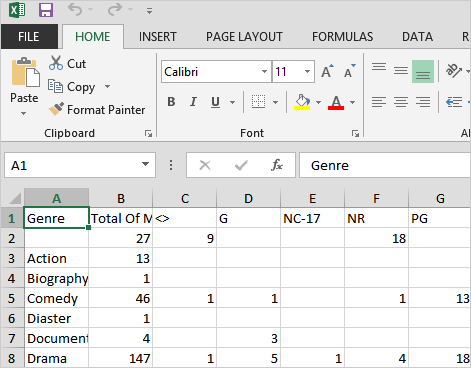Expand the font size dropdown

point(307,72)
